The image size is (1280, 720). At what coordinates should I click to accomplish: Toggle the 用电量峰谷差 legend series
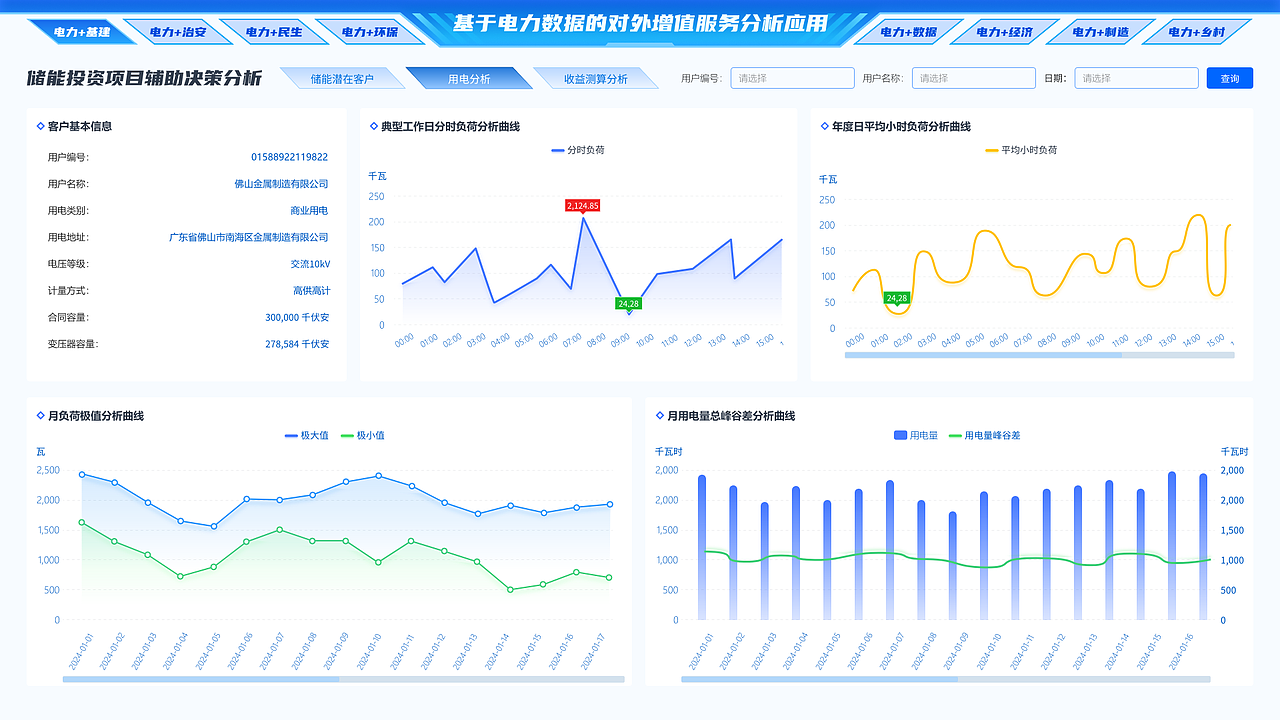click(x=984, y=436)
